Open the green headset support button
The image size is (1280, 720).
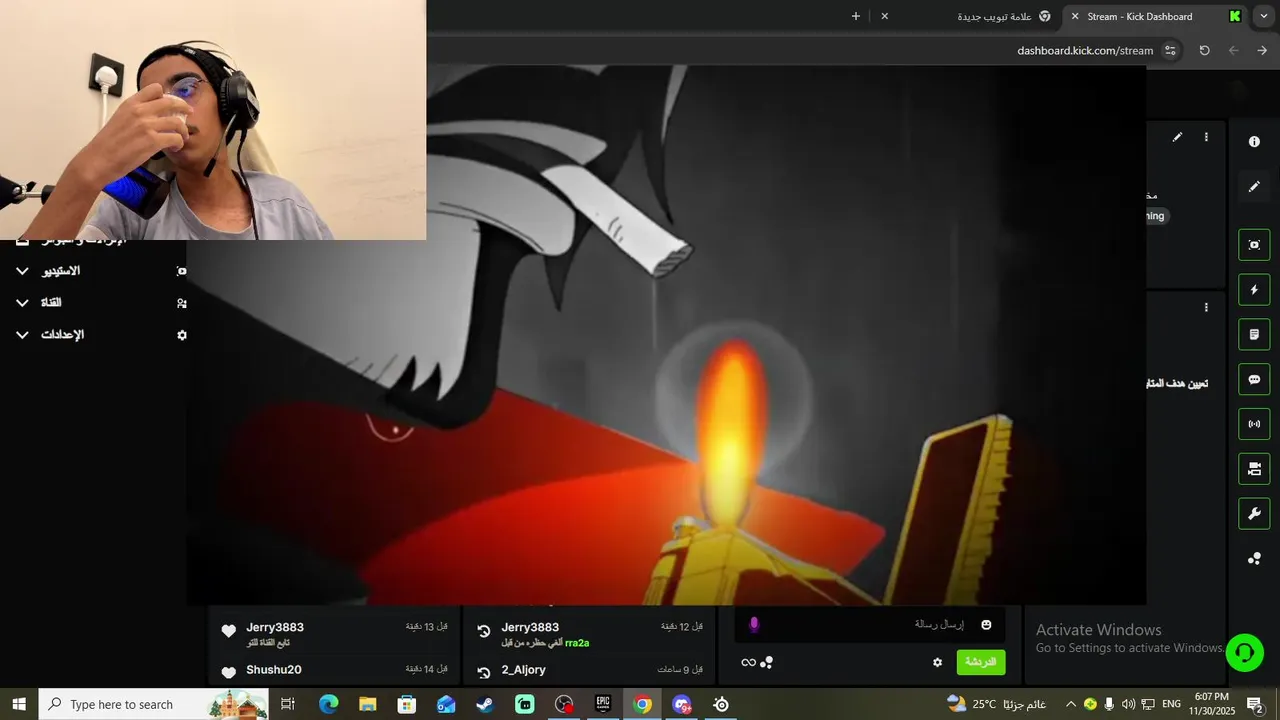(x=1245, y=653)
